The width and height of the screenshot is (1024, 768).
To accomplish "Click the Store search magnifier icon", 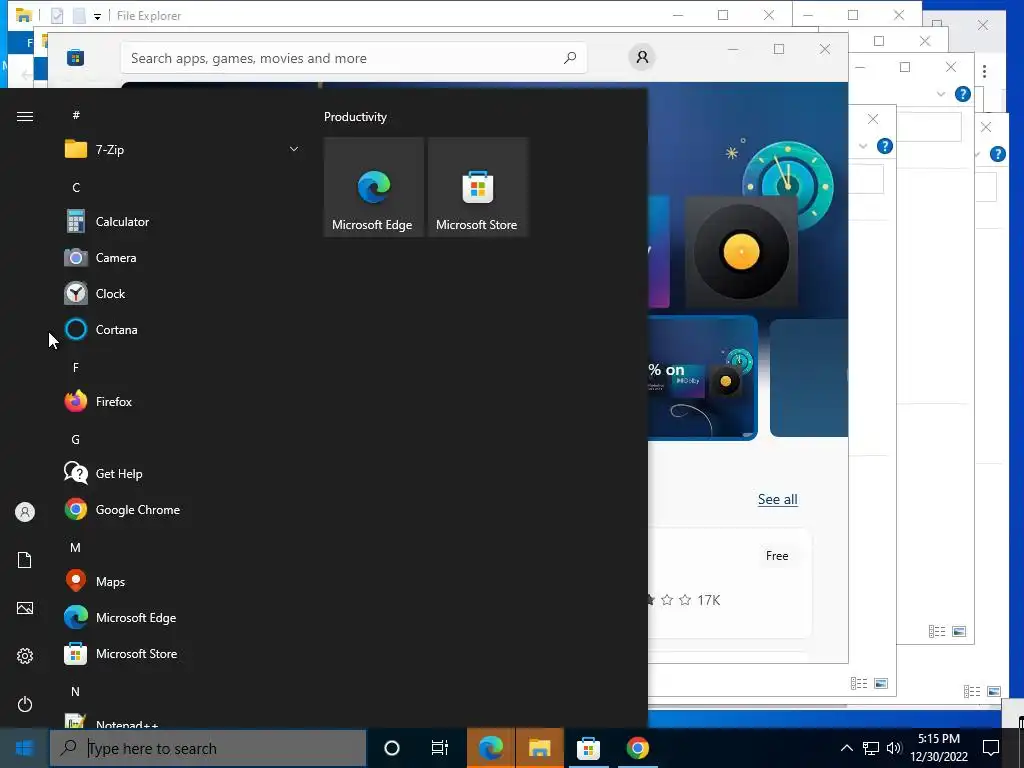I will 569,58.
